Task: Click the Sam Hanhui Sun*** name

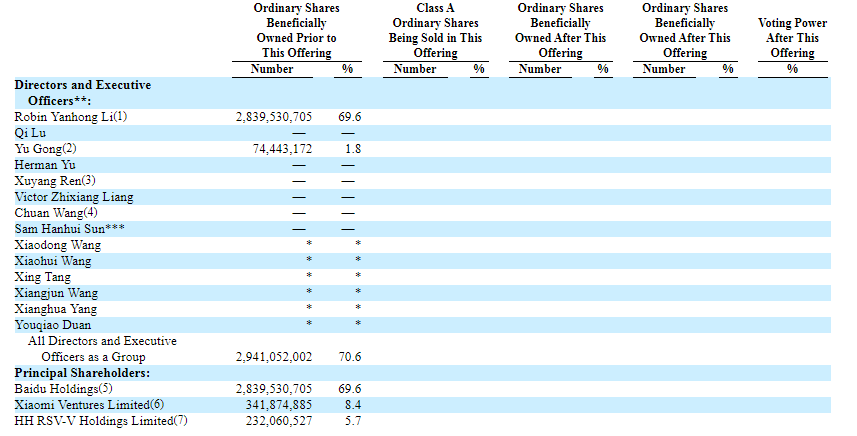Action: (x=69, y=228)
